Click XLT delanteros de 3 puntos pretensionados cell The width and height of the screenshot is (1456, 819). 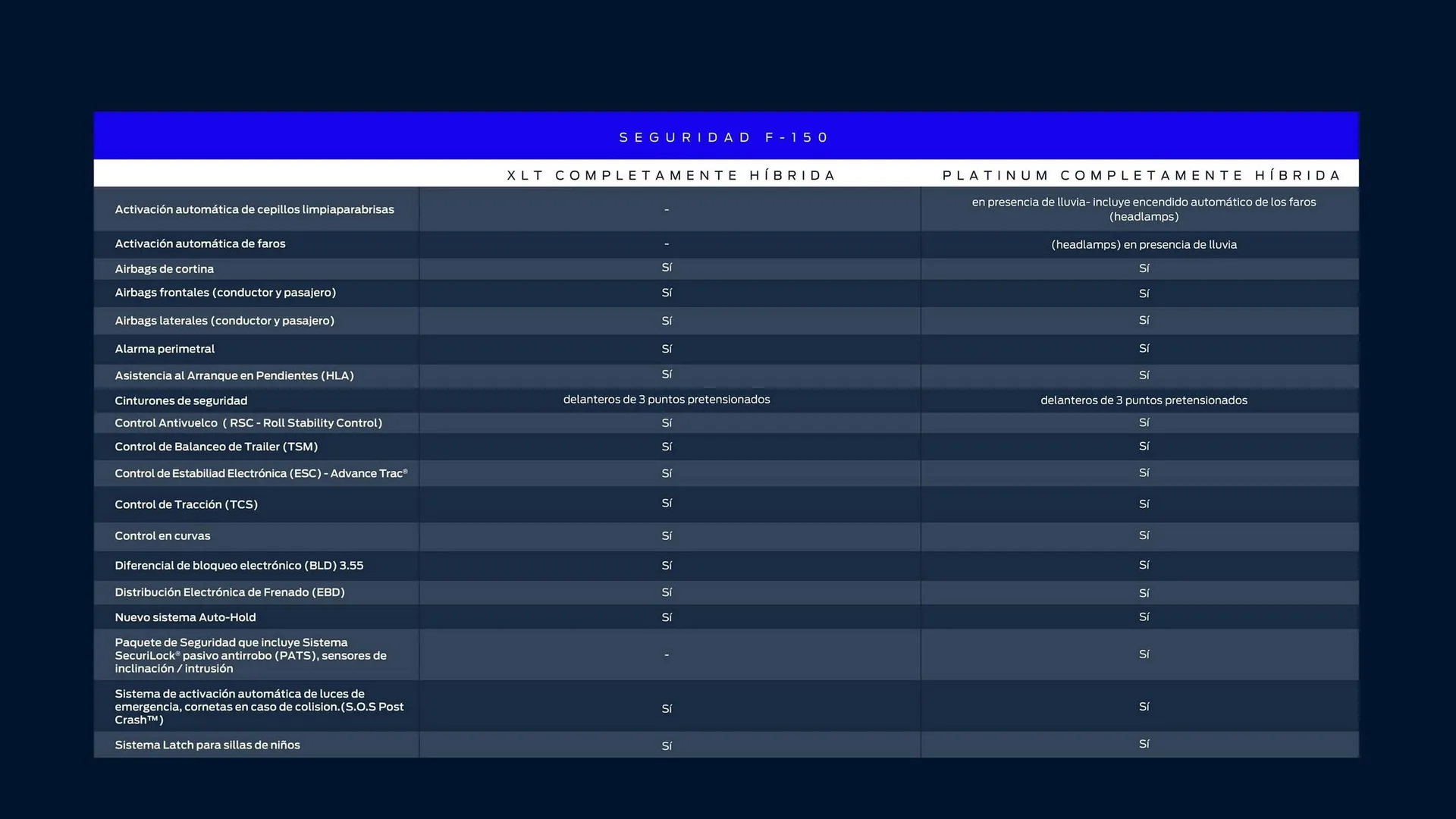666,400
